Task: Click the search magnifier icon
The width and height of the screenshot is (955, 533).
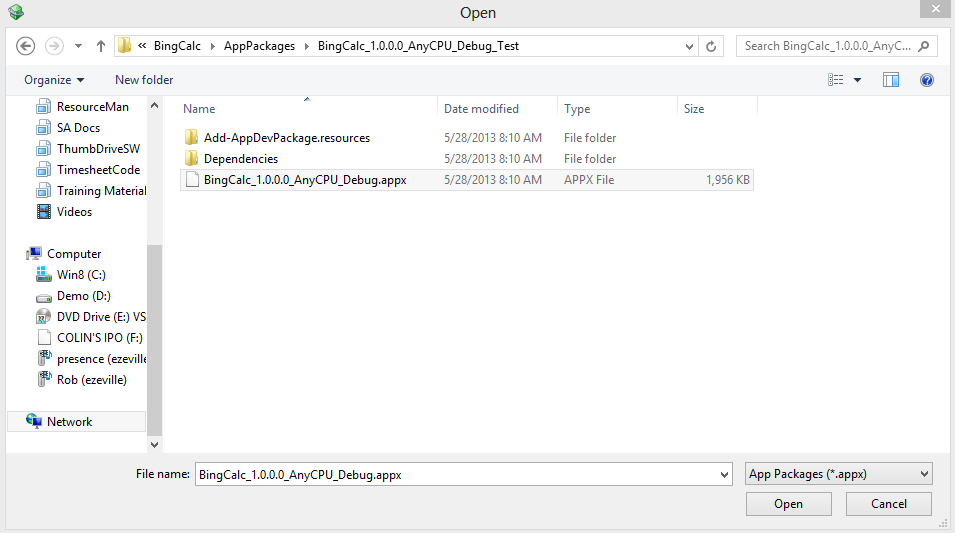Action: tap(924, 46)
